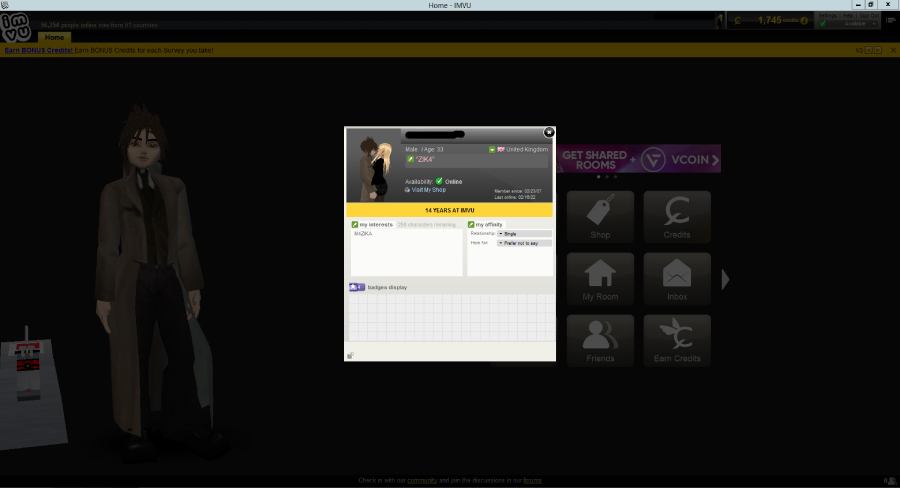Click the United Kingdom flag icon
This screenshot has width=900, height=488.
[x=501, y=149]
